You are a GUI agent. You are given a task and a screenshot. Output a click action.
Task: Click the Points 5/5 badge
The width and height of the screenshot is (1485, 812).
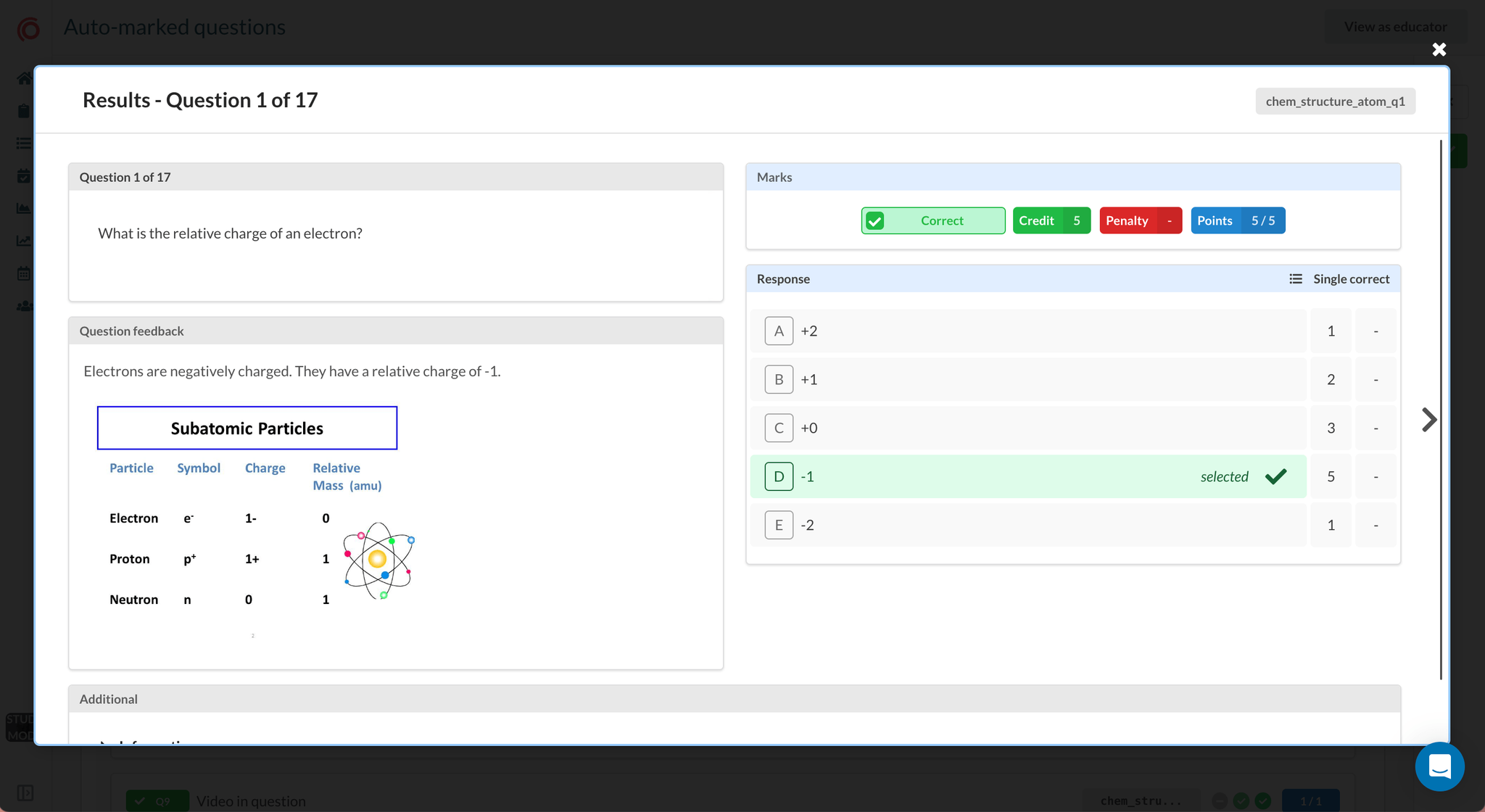point(1237,220)
